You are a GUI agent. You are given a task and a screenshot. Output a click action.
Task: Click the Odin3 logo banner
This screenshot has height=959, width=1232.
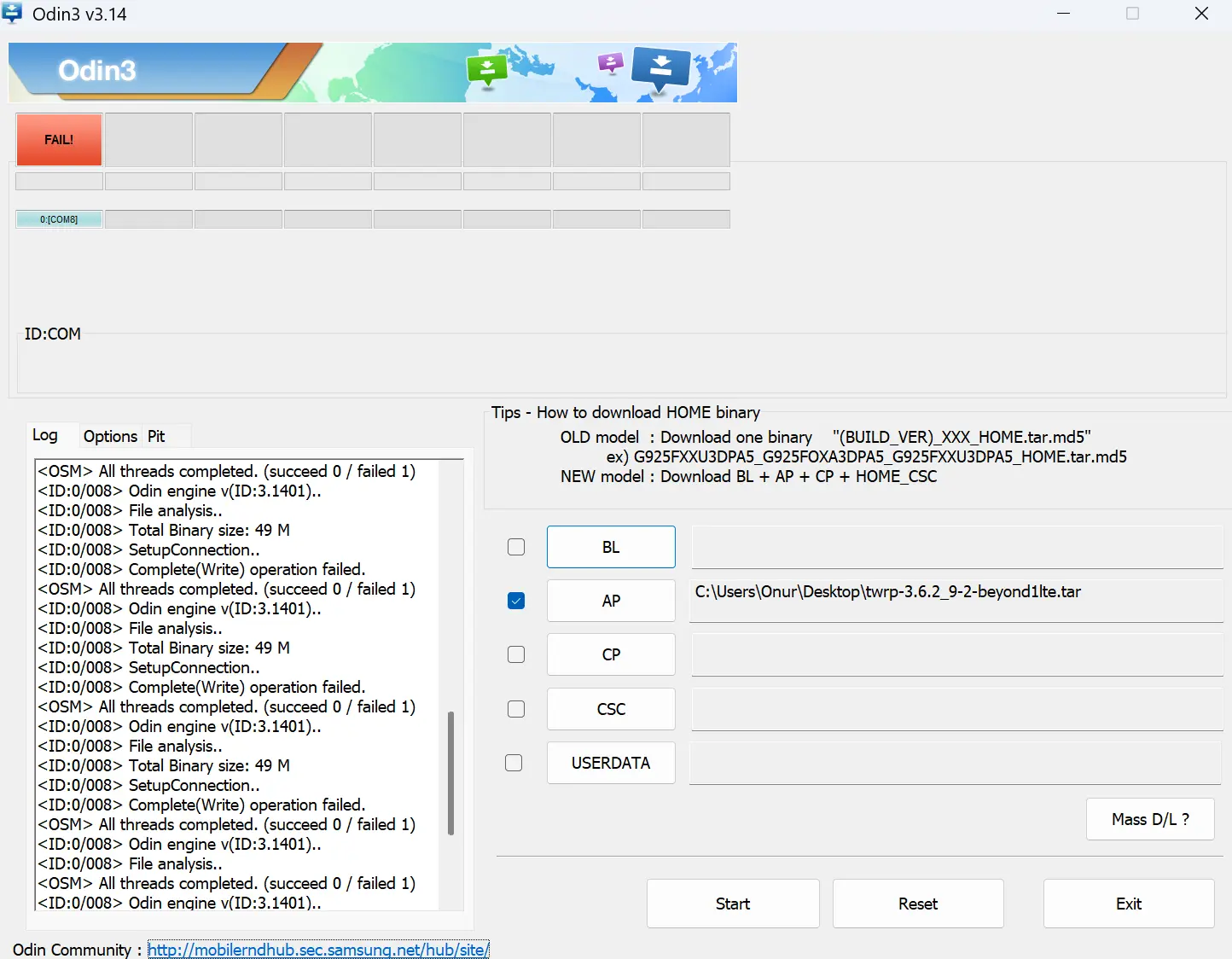click(373, 73)
